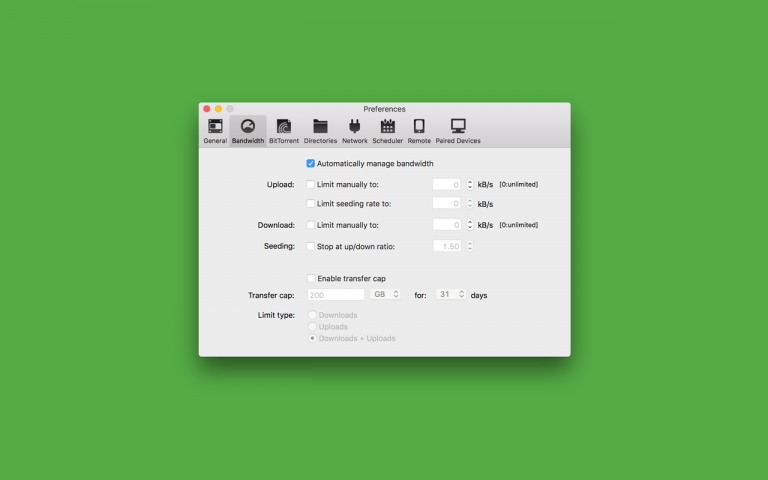The width and height of the screenshot is (768, 480).
Task: Open the Paired Devices pane
Action: [458, 130]
